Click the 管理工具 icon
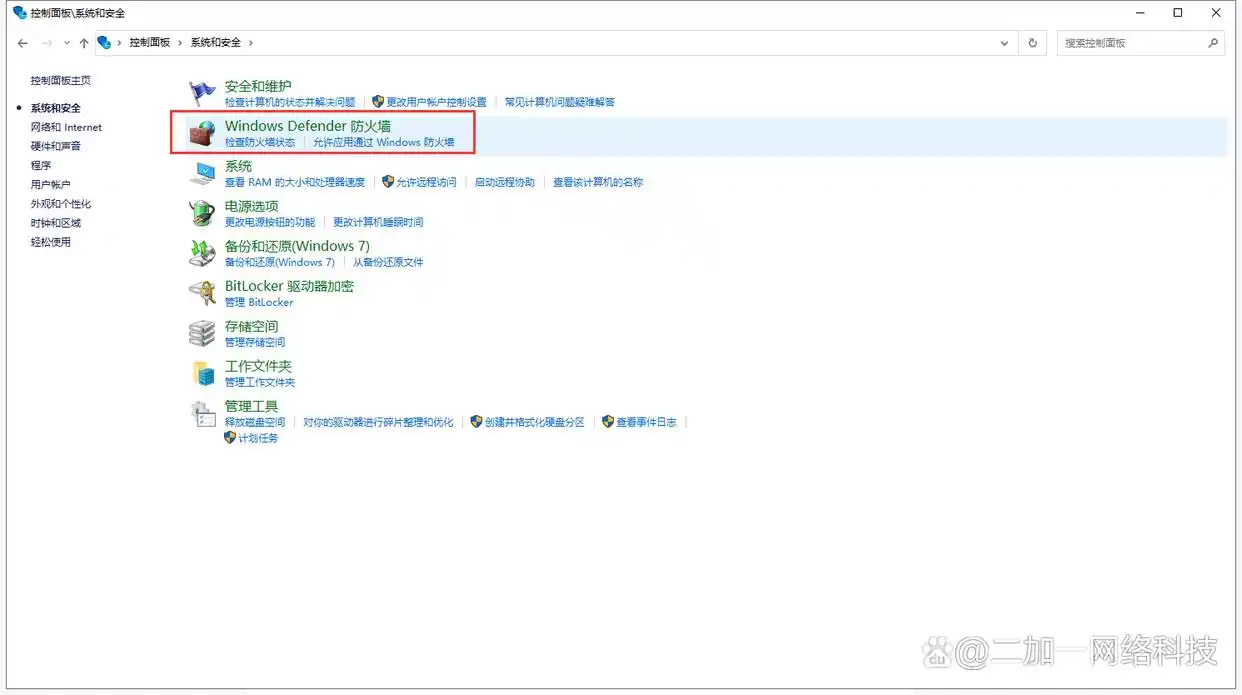This screenshot has width=1242, height=695. [x=202, y=412]
